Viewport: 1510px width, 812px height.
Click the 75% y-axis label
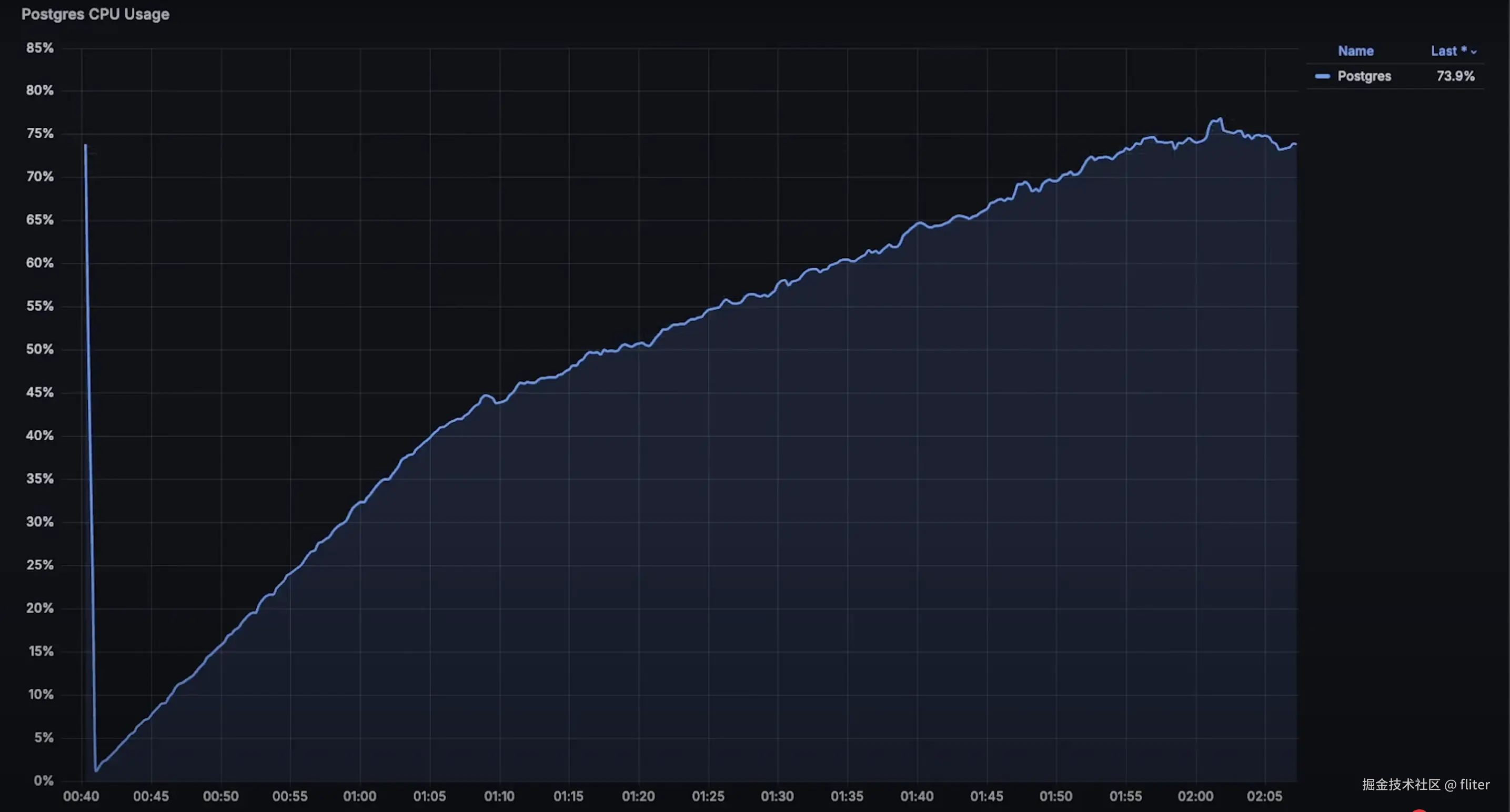pyautogui.click(x=39, y=134)
